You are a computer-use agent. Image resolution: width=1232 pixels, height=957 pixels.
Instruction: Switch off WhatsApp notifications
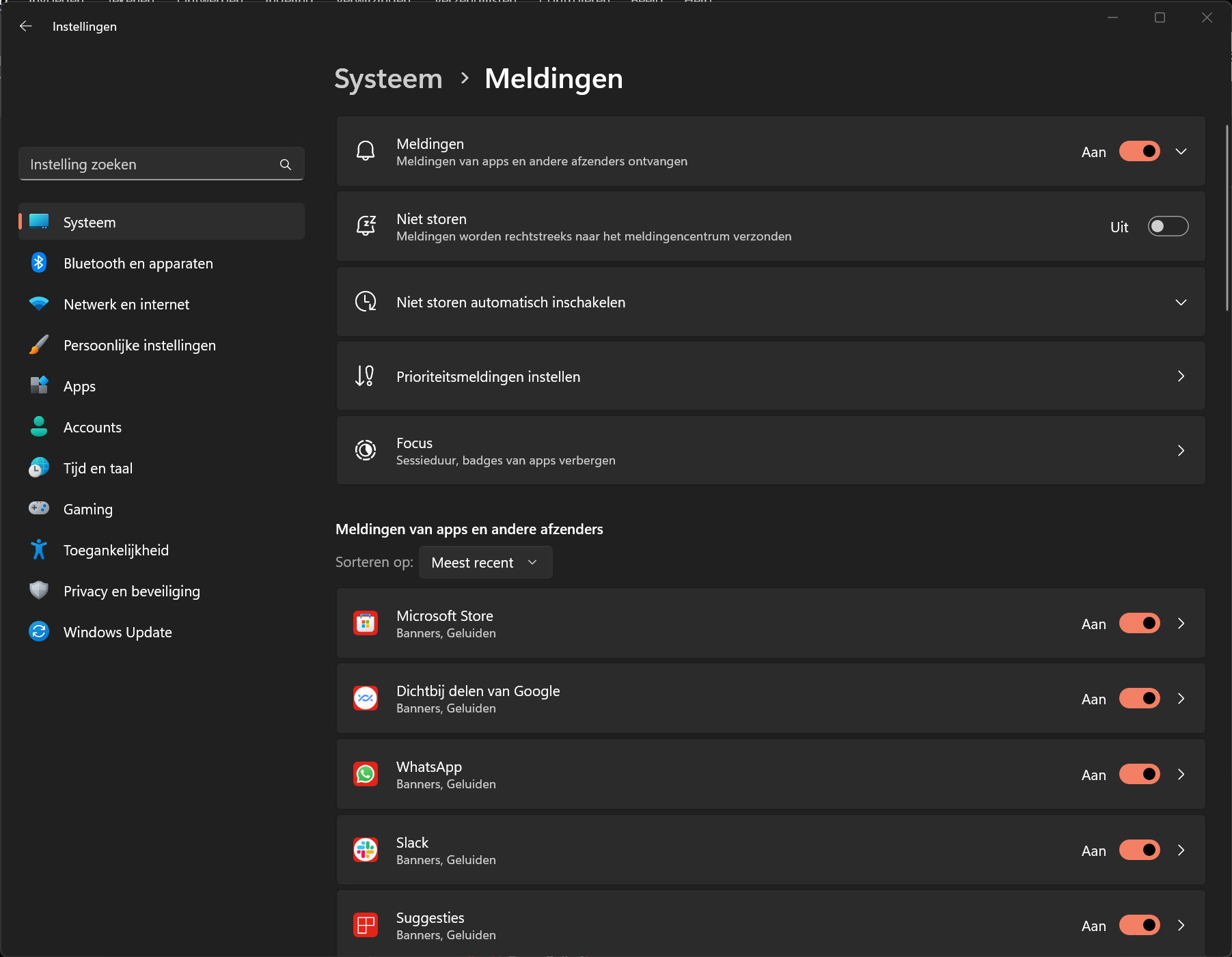[x=1139, y=774]
